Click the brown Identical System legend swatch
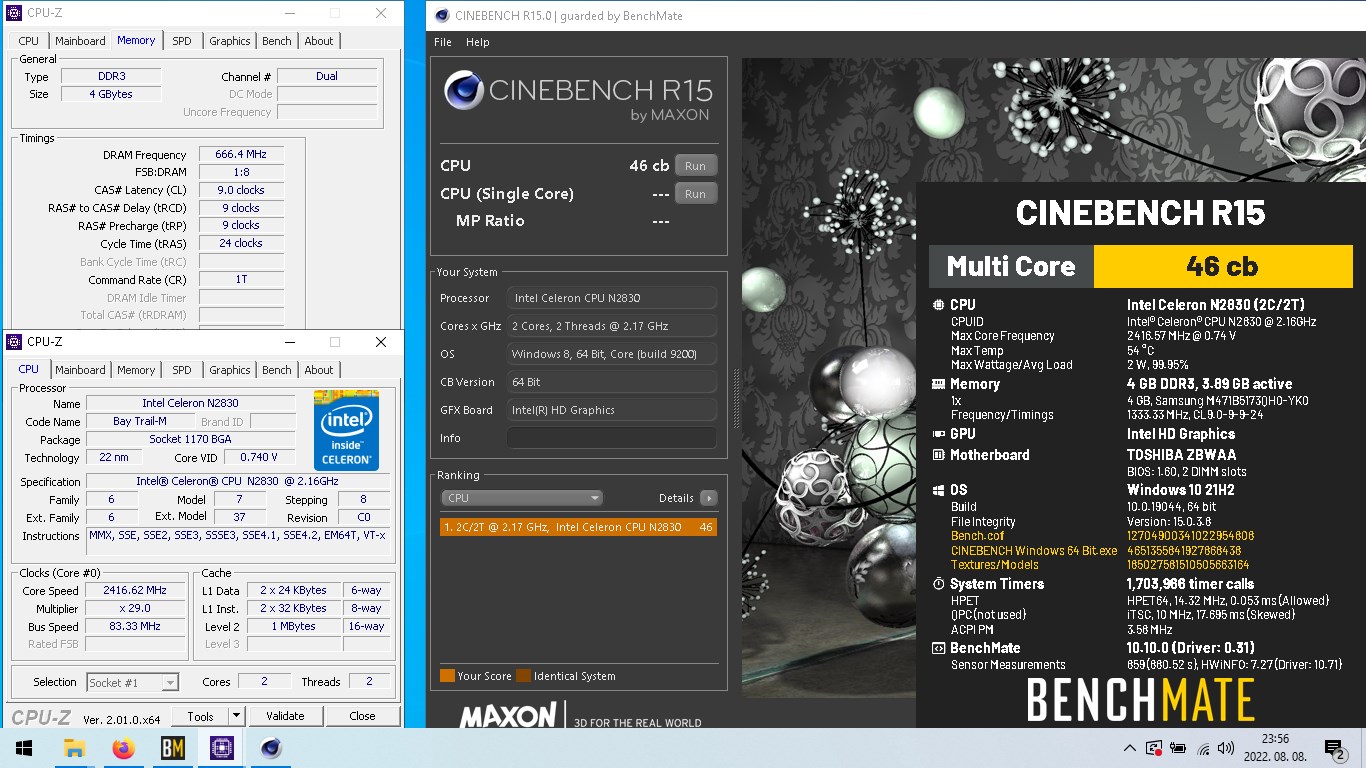The height and width of the screenshot is (768, 1366). 523,676
